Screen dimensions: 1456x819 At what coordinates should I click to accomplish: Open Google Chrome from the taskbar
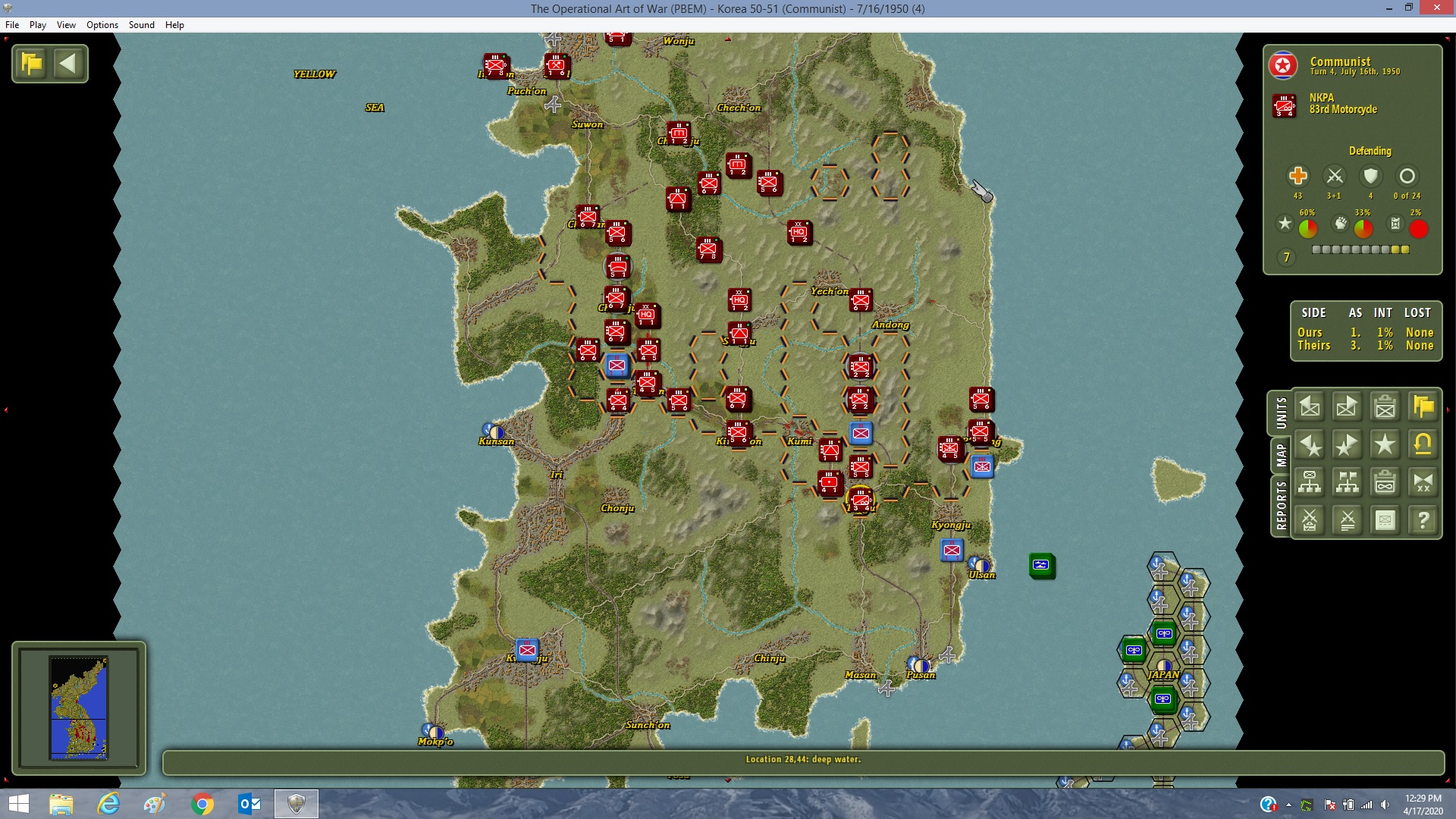point(202,804)
